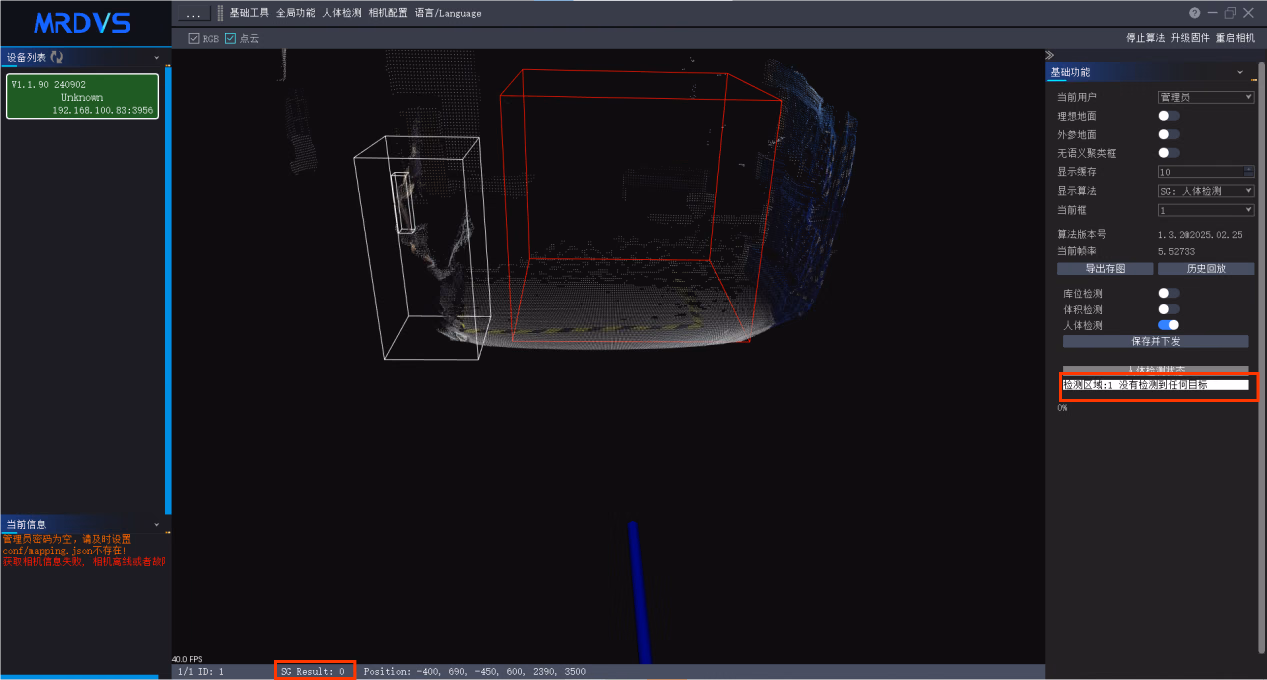Open the 相机配置 menu
Screen dimensions: 1267x680
(387, 14)
